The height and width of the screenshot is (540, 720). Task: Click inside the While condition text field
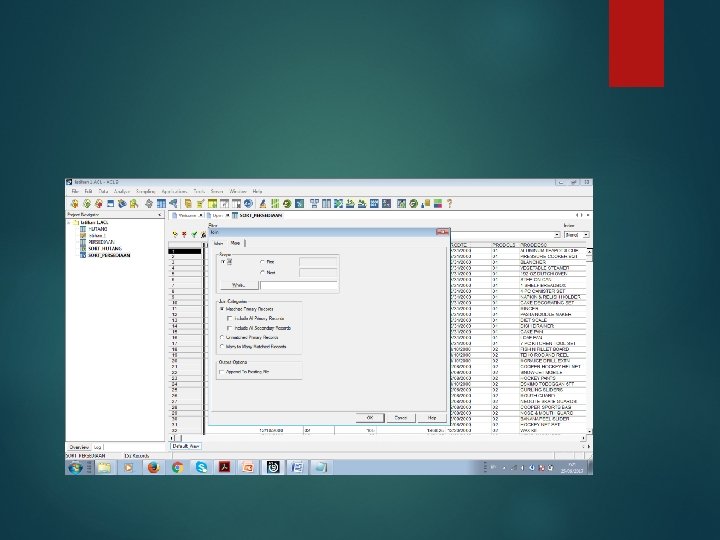(x=299, y=286)
